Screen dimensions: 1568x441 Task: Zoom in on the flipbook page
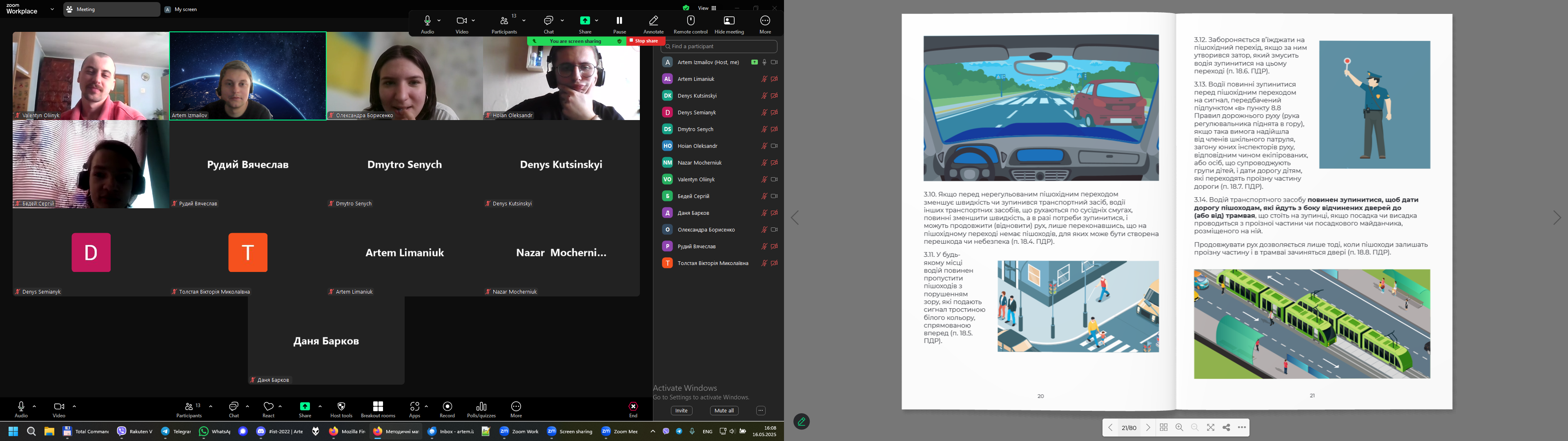(x=1179, y=428)
